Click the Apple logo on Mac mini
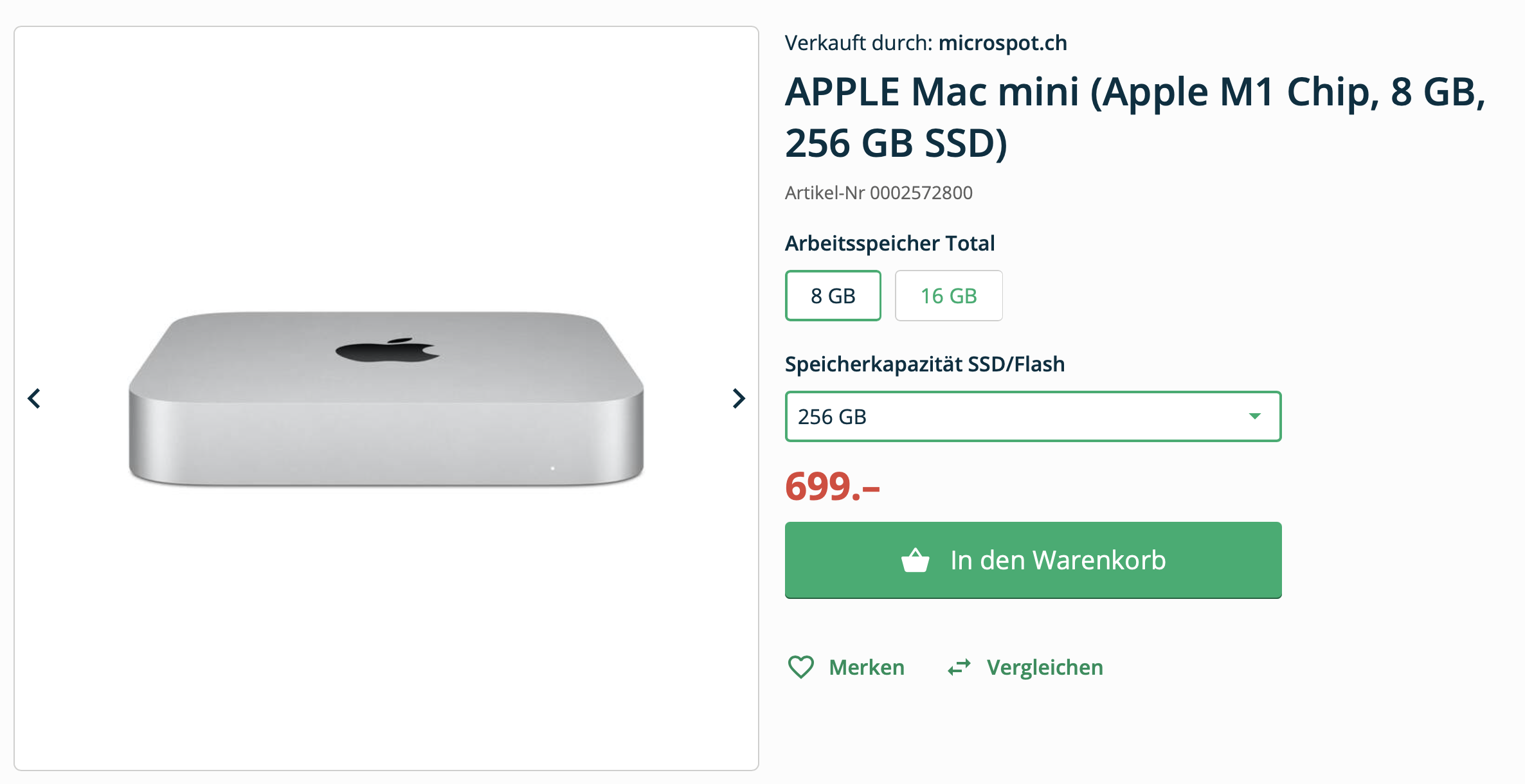 point(387,350)
